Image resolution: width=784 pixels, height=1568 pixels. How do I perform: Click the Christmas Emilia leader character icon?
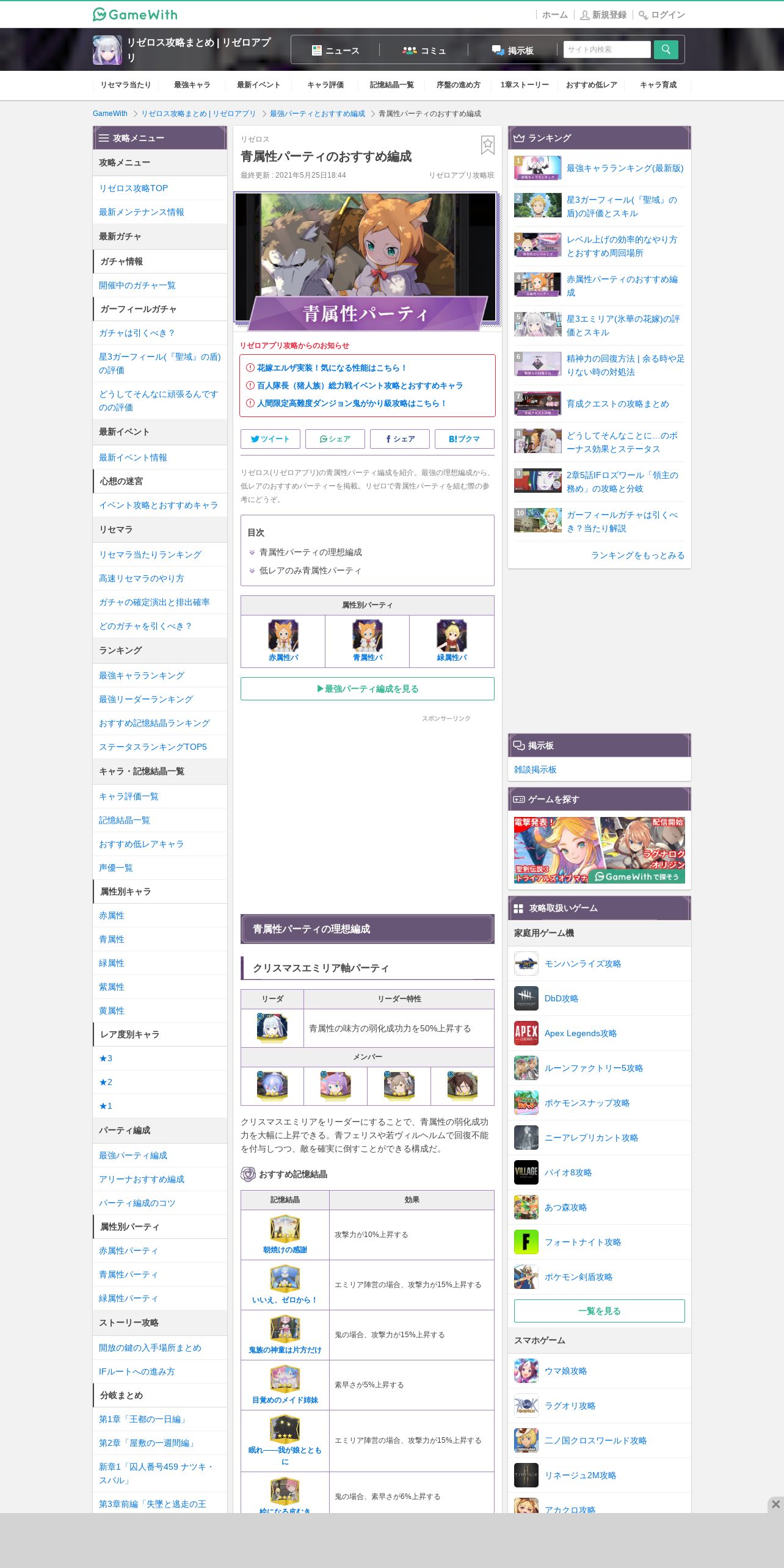[x=272, y=1028]
